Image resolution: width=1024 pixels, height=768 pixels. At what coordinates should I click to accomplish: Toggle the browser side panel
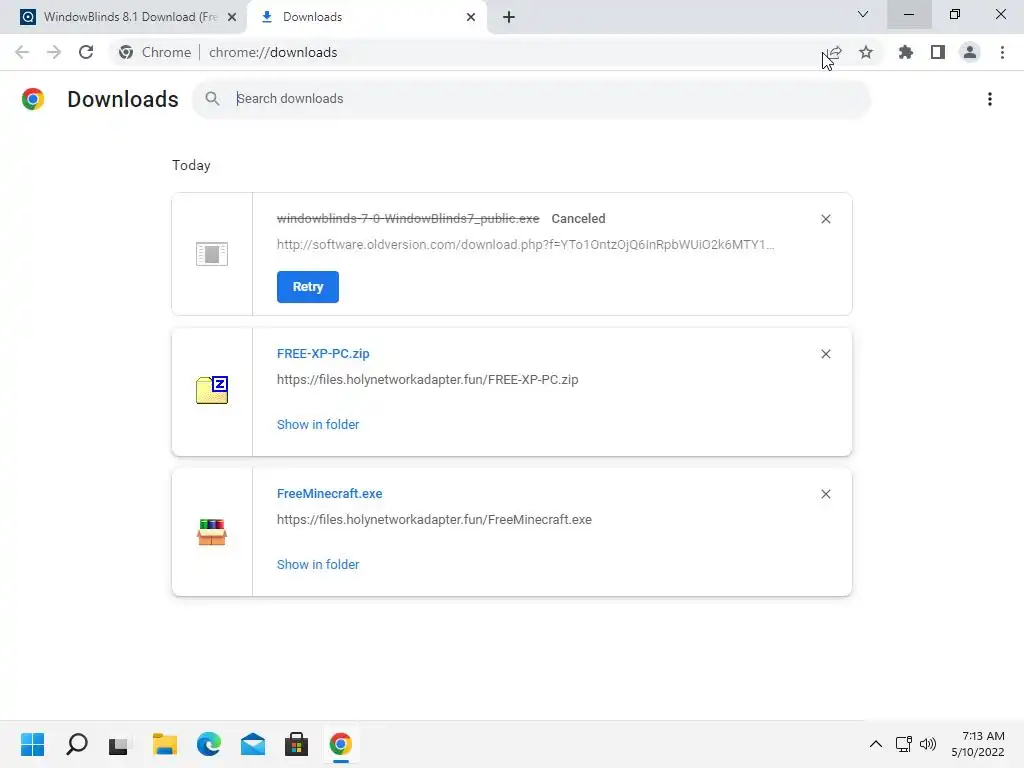point(938,52)
